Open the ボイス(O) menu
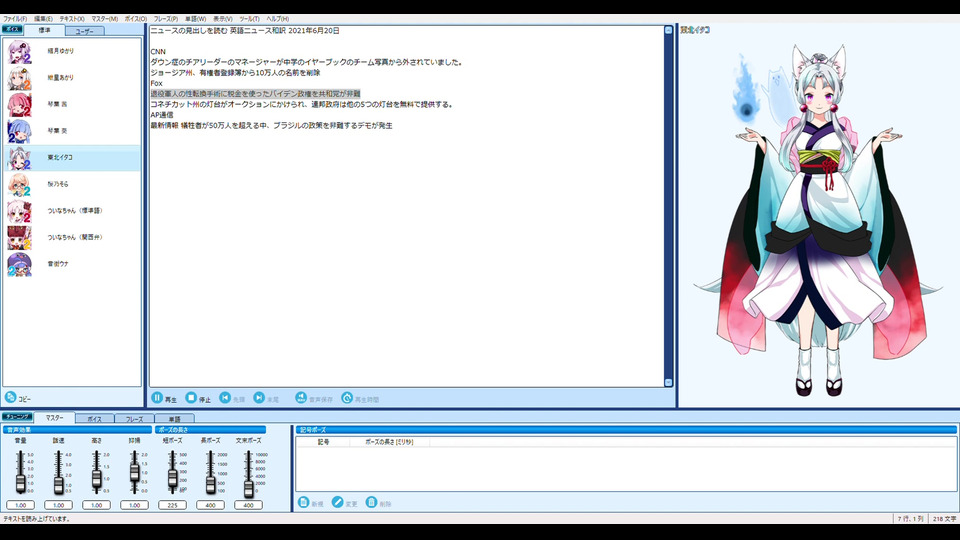Image resolution: width=960 pixels, height=540 pixels. click(136, 19)
